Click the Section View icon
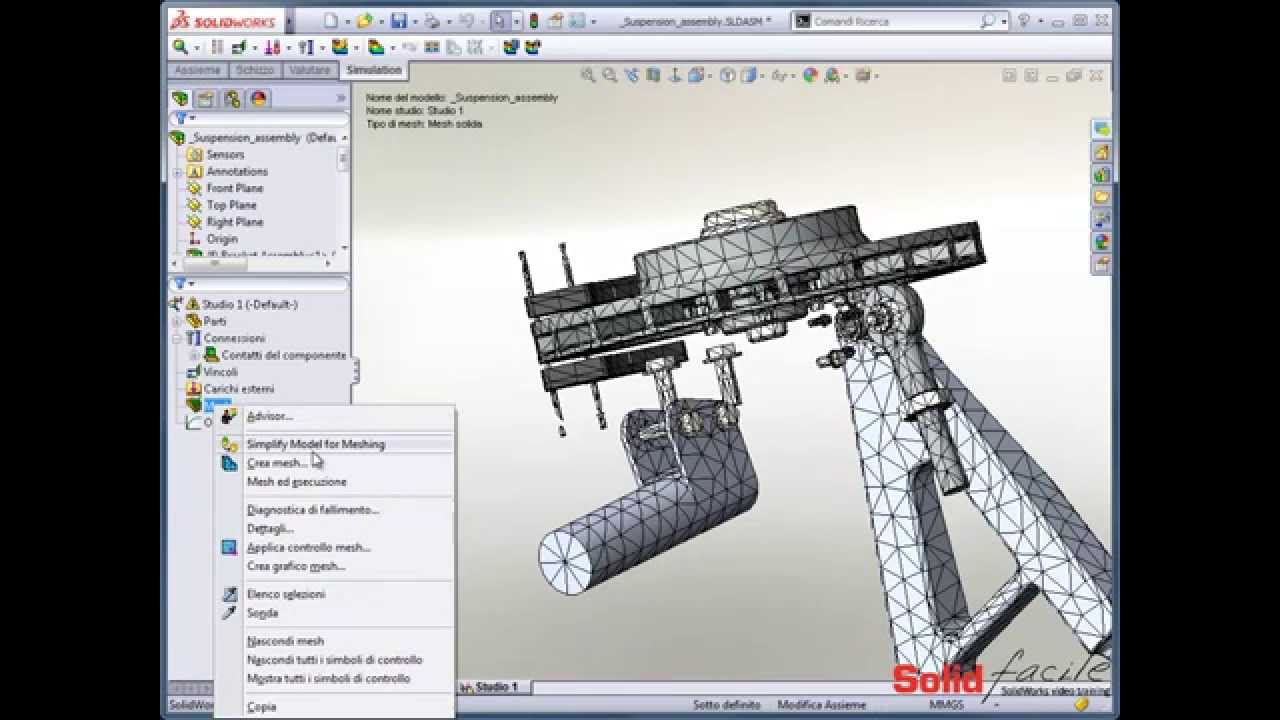 [x=653, y=75]
